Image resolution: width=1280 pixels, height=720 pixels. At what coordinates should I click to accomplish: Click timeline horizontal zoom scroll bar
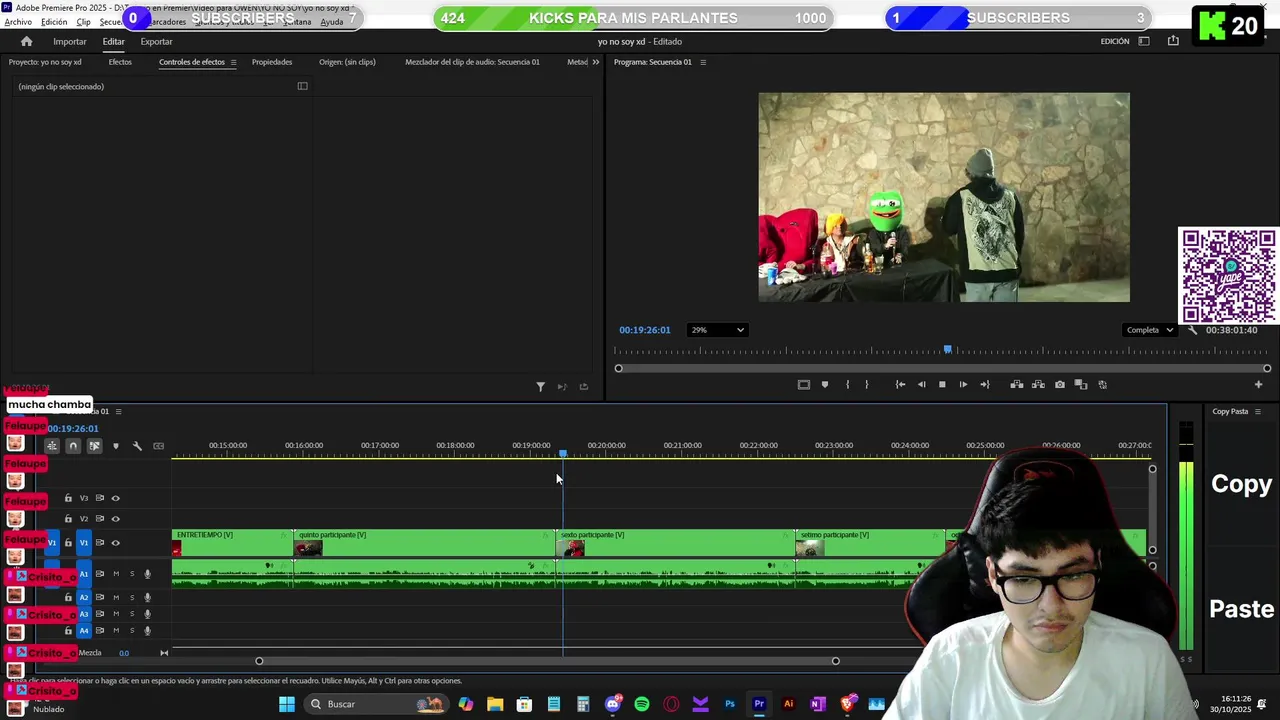click(547, 661)
